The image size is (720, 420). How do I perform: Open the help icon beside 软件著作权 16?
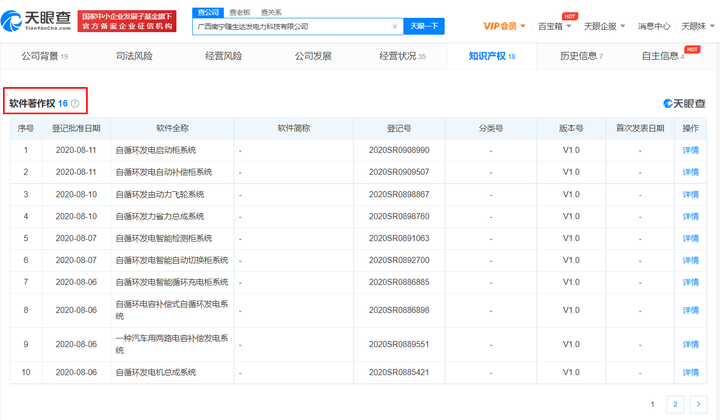pos(75,104)
